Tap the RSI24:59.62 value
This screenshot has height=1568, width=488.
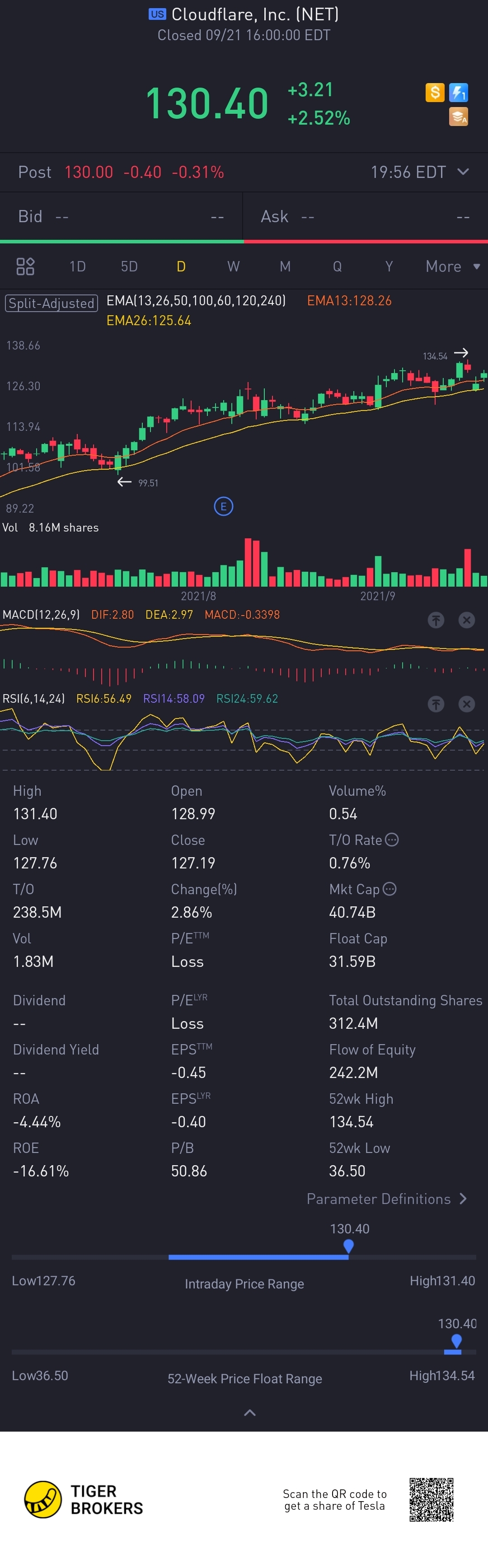[x=247, y=698]
